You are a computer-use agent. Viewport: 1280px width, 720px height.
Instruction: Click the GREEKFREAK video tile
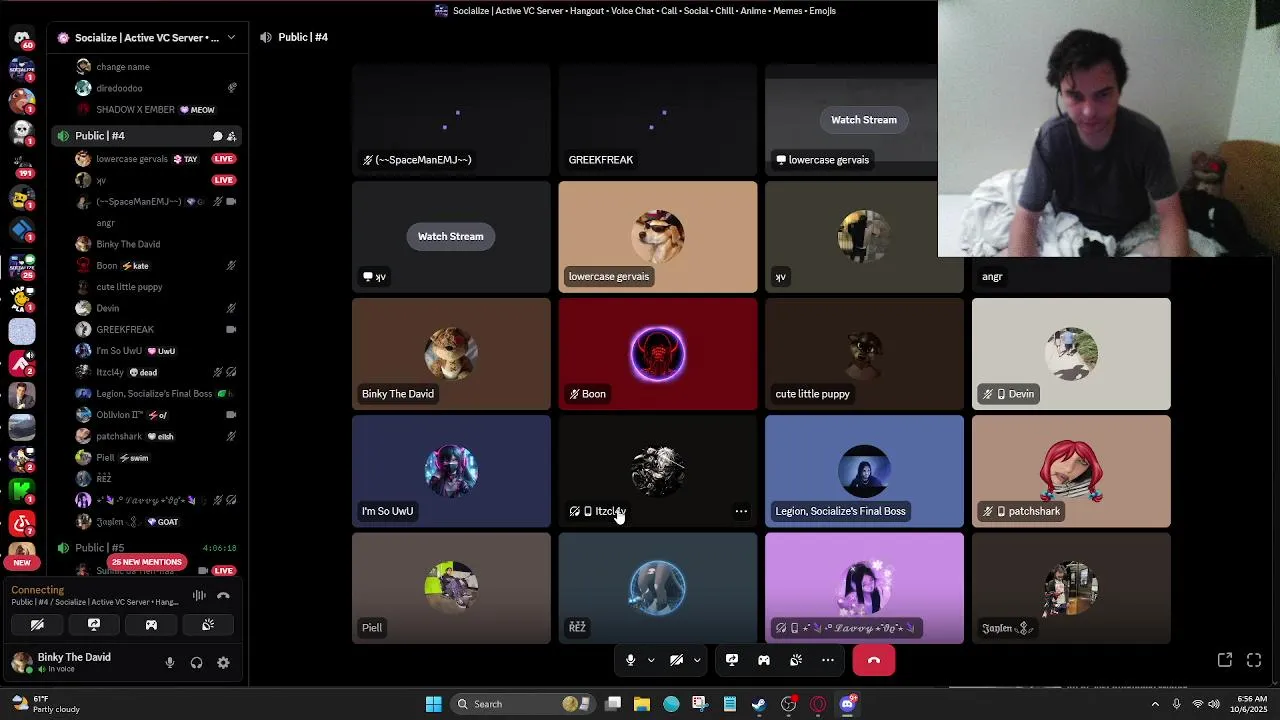pos(658,120)
